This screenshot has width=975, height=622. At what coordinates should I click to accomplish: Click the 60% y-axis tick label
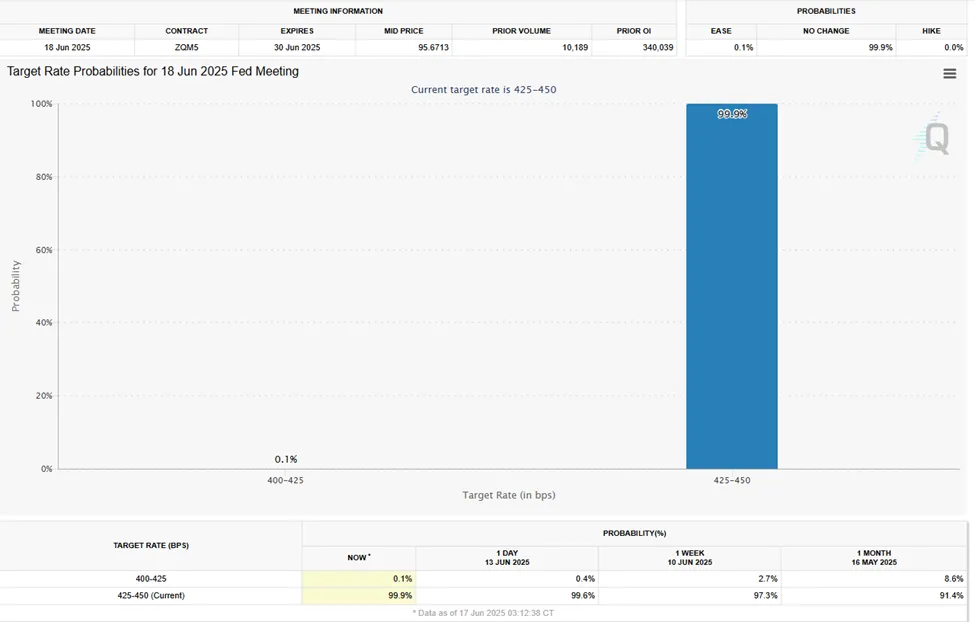44,250
